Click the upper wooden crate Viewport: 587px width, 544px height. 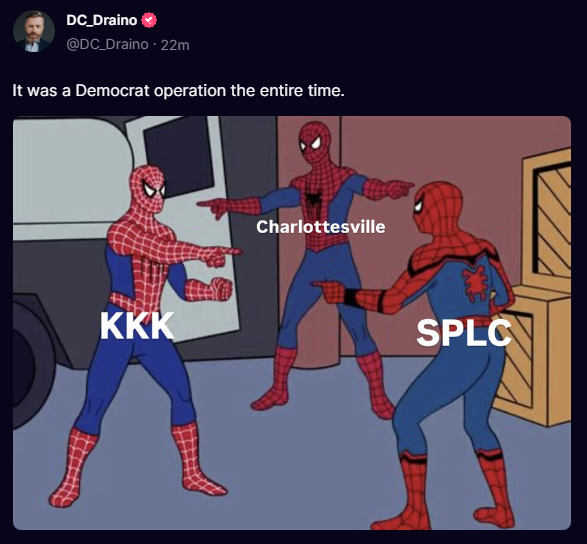click(547, 217)
